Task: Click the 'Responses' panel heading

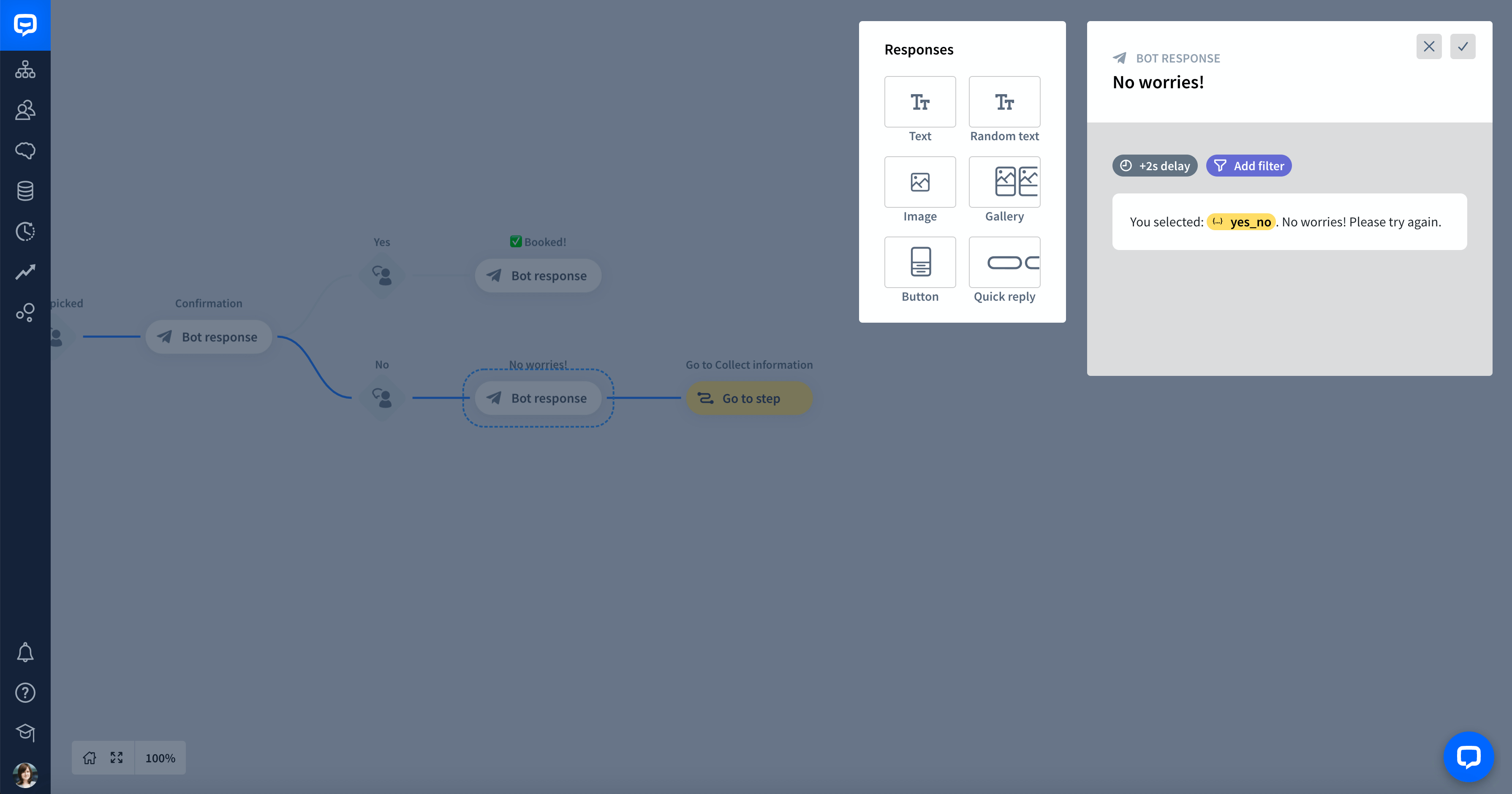Action: pyautogui.click(x=919, y=50)
